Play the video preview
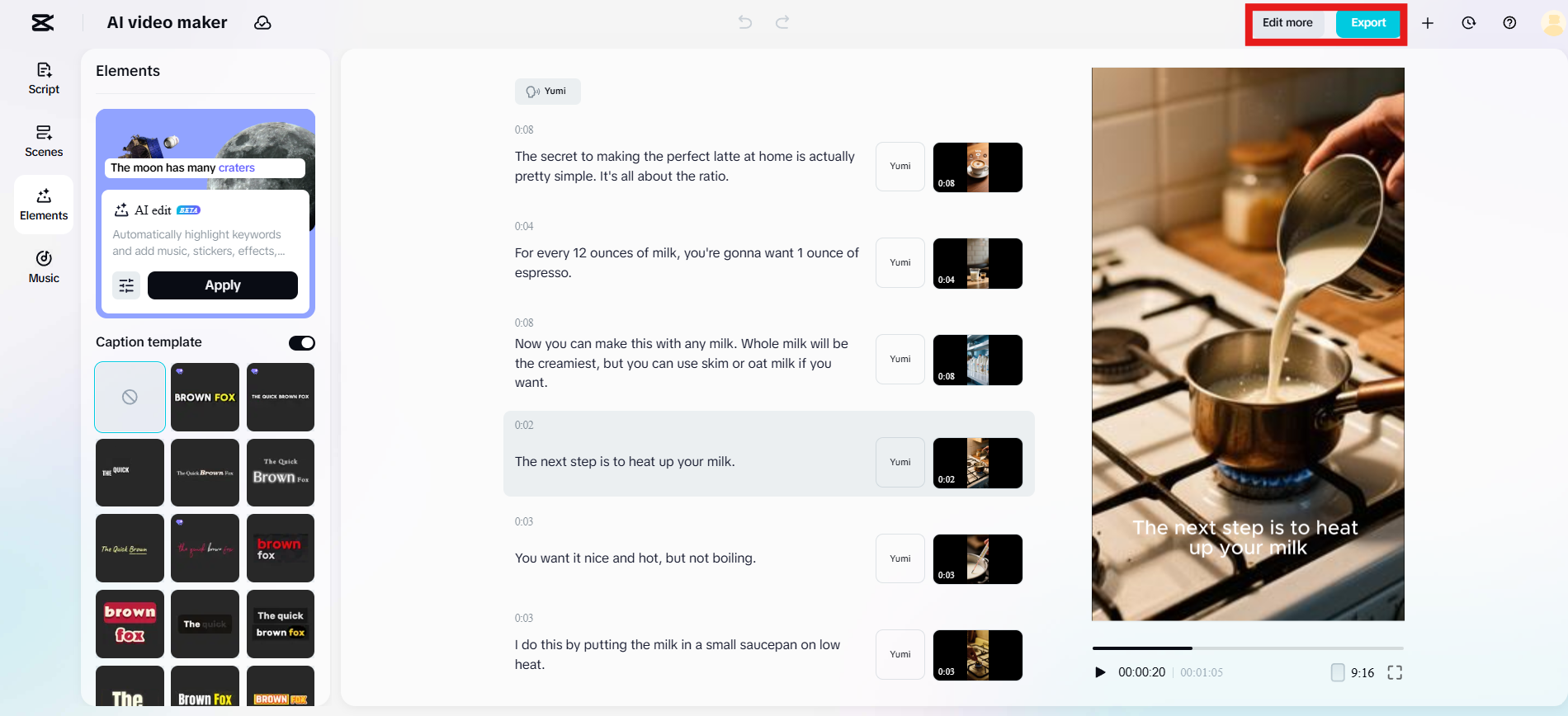This screenshot has height=716, width=1568. [1100, 672]
